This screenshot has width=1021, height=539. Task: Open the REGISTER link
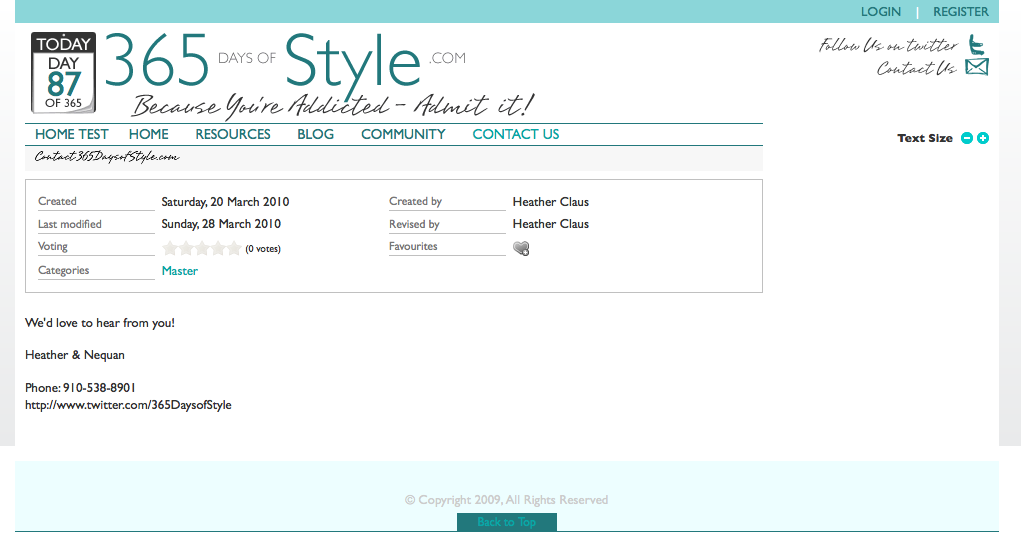pos(960,12)
